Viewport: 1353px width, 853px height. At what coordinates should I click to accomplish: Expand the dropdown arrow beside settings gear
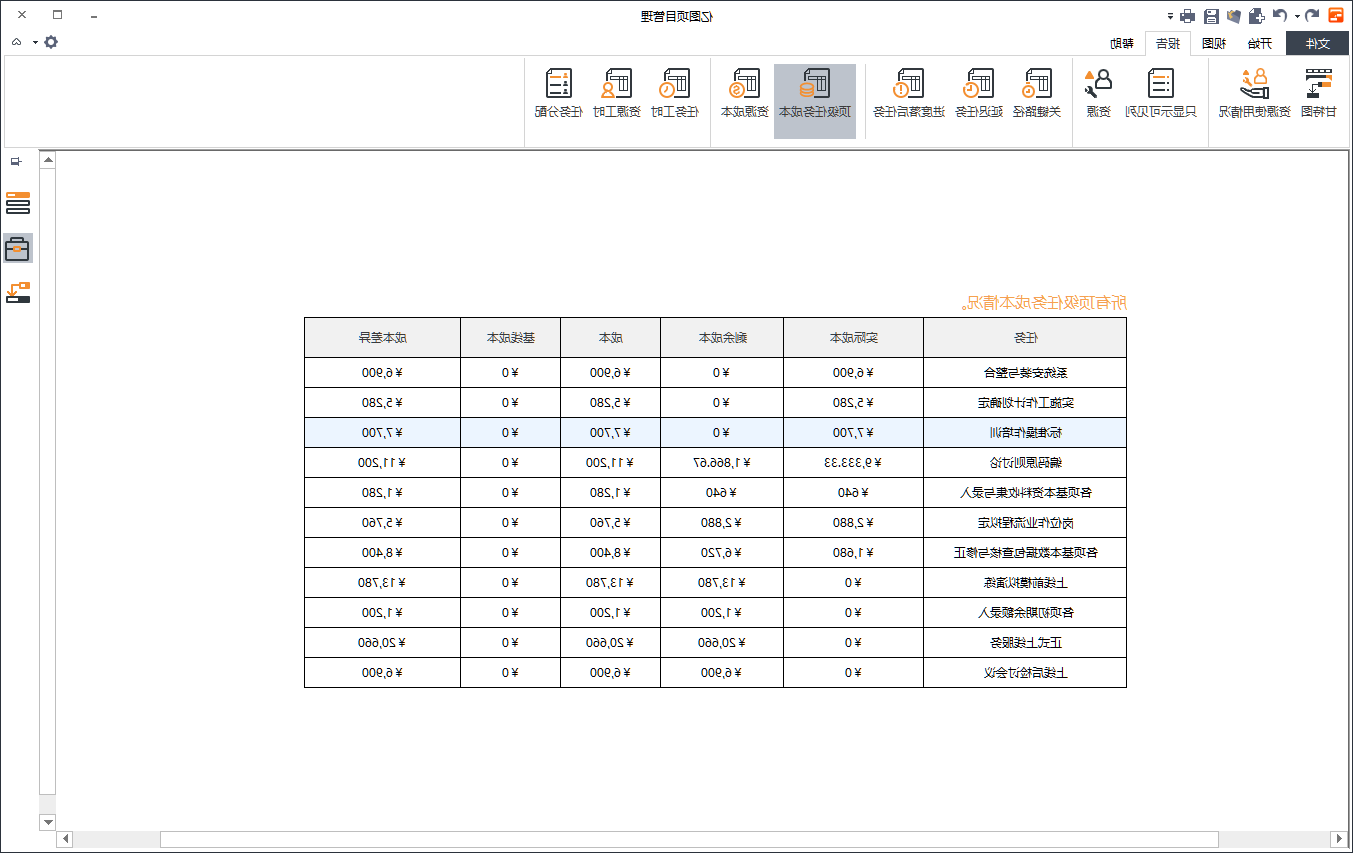click(x=35, y=42)
